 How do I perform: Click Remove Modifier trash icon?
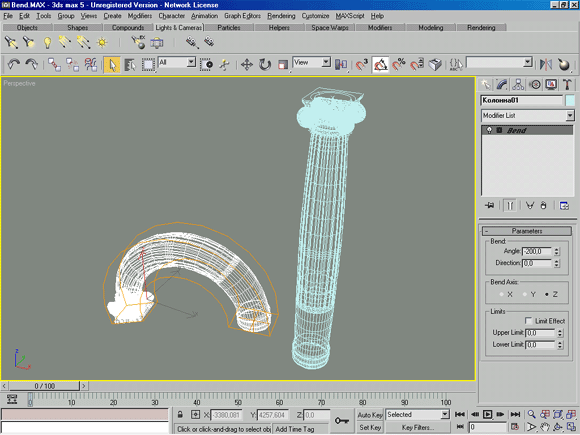543,205
